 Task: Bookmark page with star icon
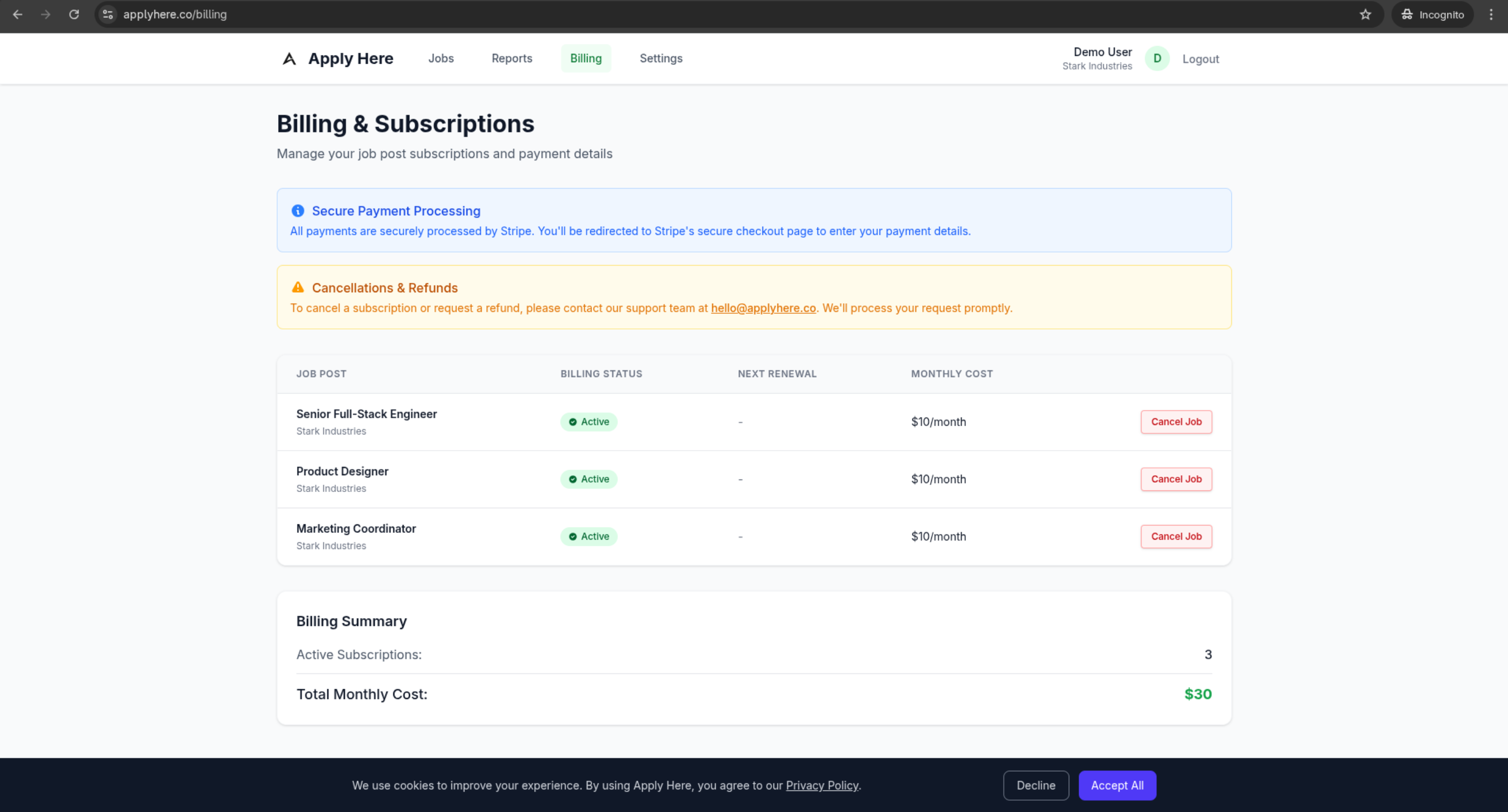pos(1365,14)
